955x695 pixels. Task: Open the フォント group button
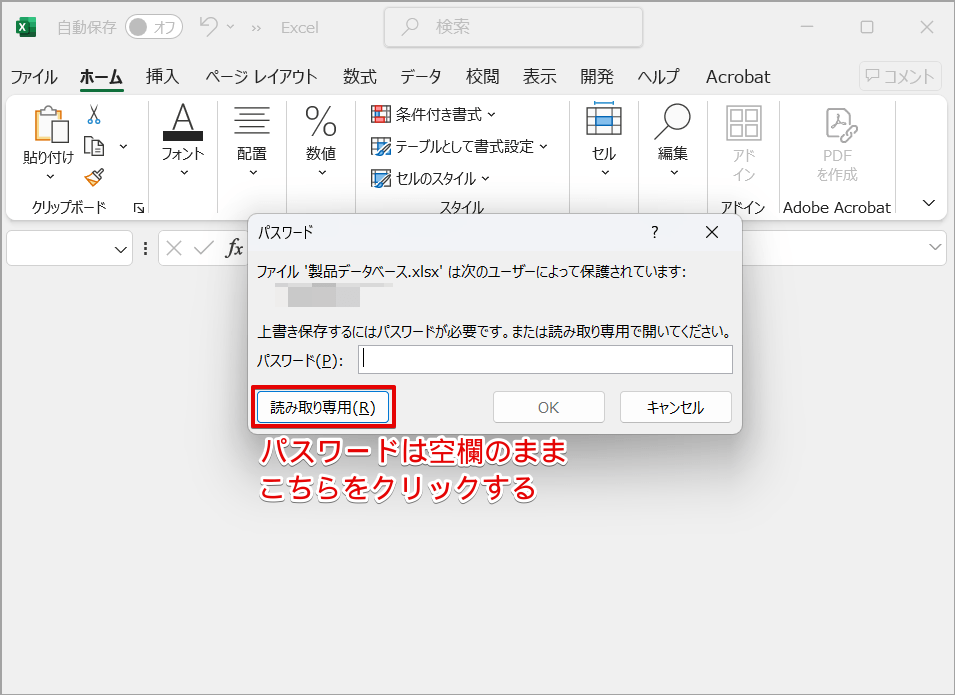pos(183,140)
